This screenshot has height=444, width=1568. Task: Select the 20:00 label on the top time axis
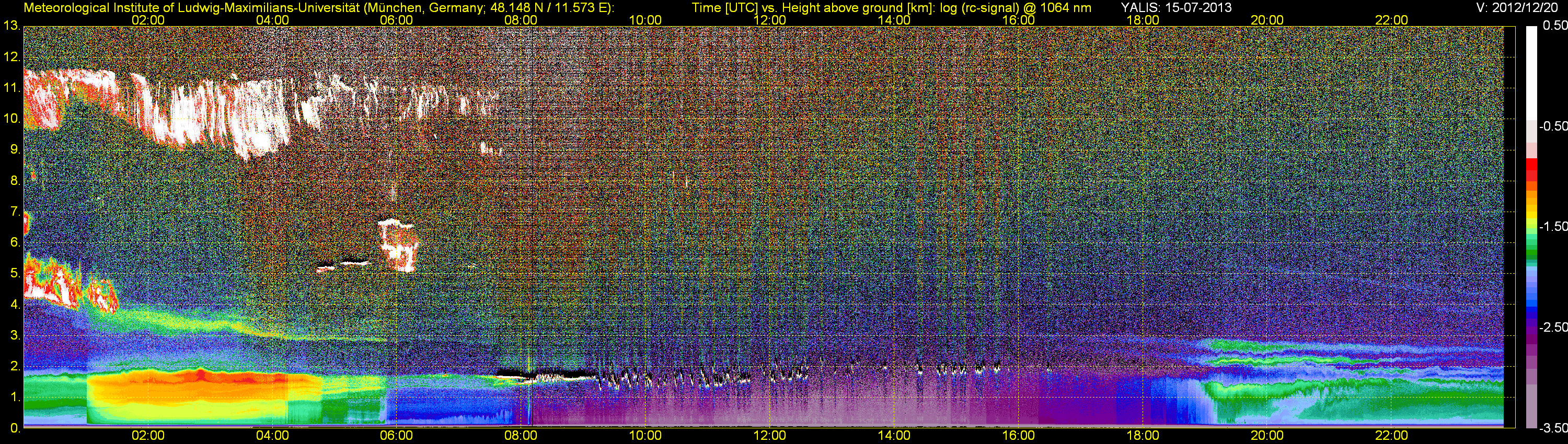point(1267,20)
